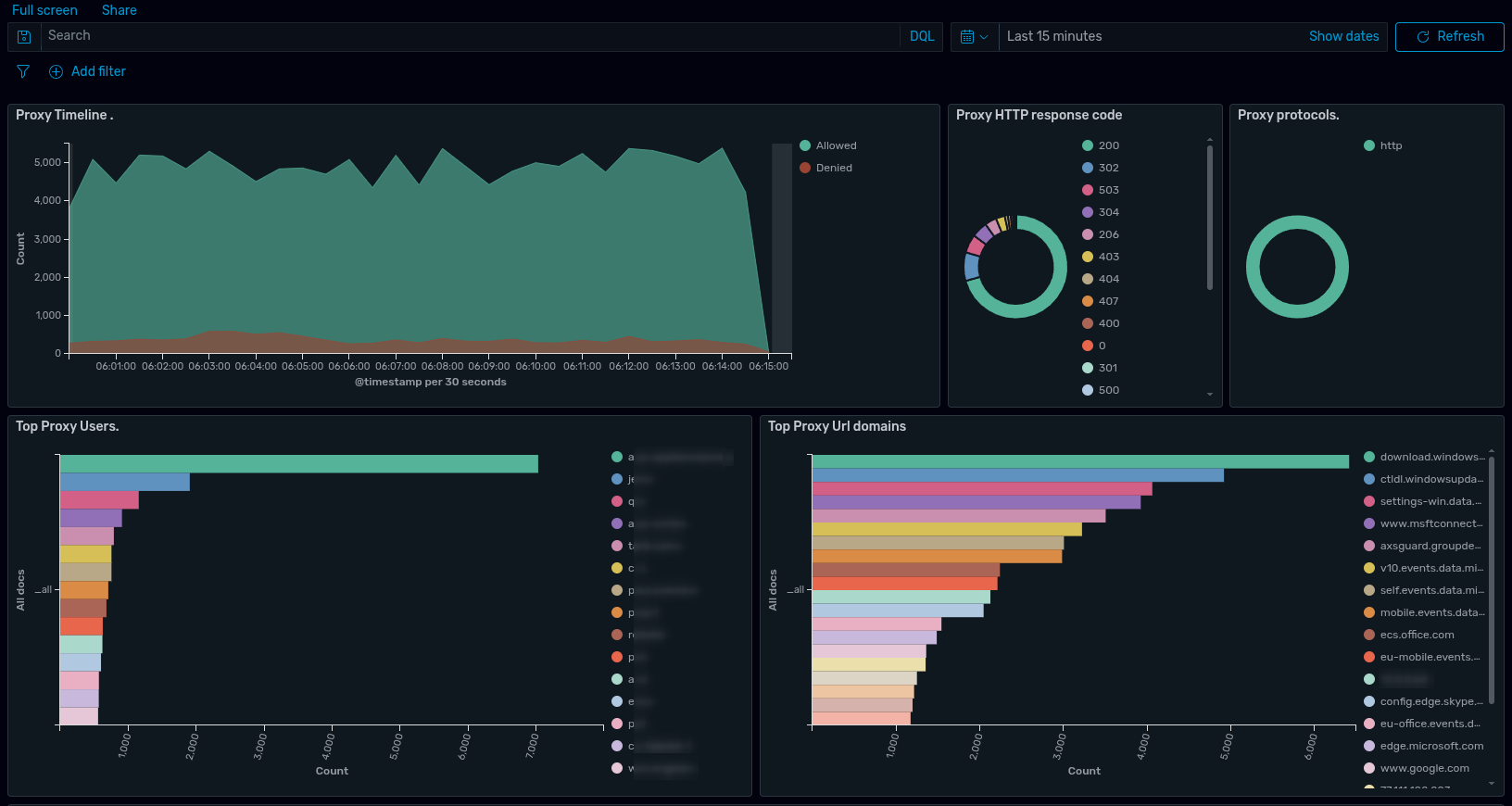The image size is (1512, 806).
Task: Open Full screen mode
Action: (44, 10)
